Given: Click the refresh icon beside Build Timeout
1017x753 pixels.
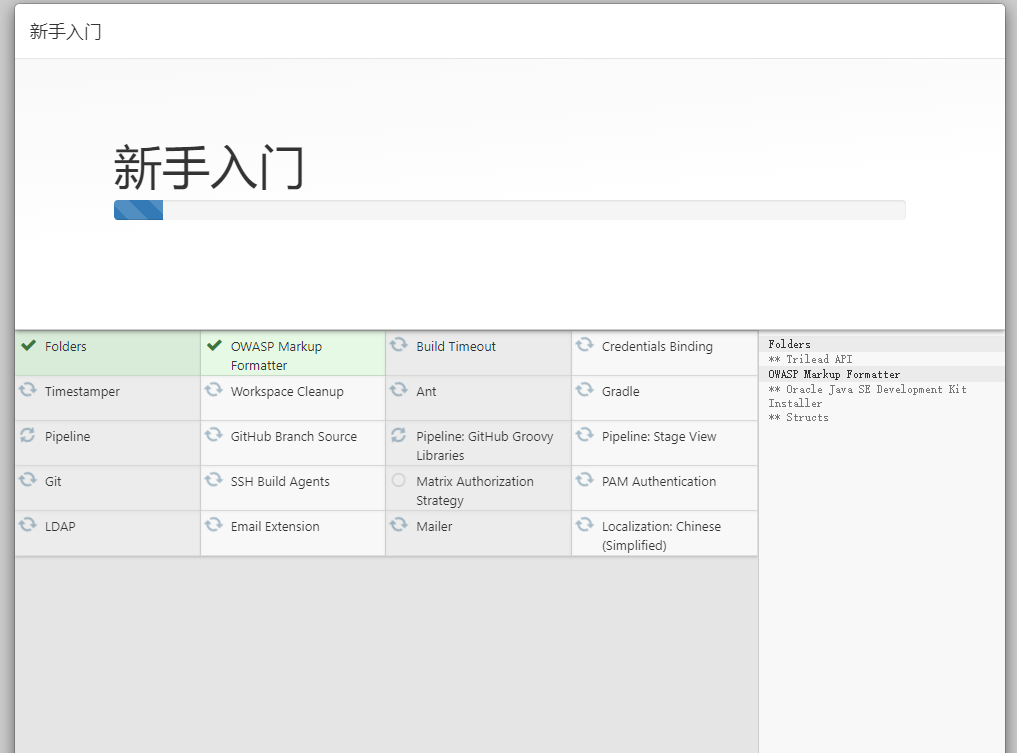Looking at the screenshot, I should pos(399,344).
